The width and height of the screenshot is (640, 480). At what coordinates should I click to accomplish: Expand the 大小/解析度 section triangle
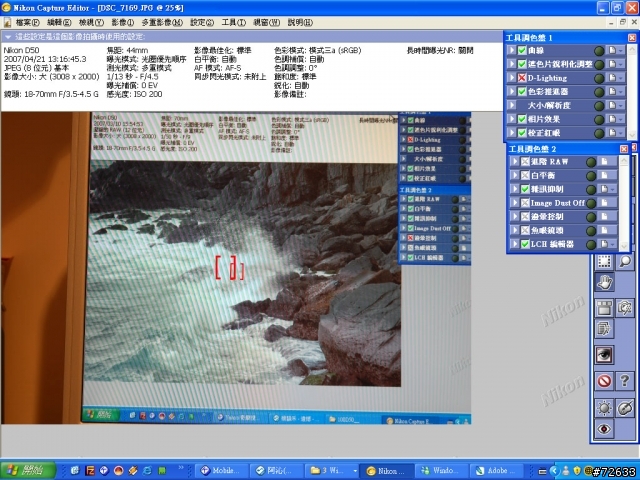(511, 105)
